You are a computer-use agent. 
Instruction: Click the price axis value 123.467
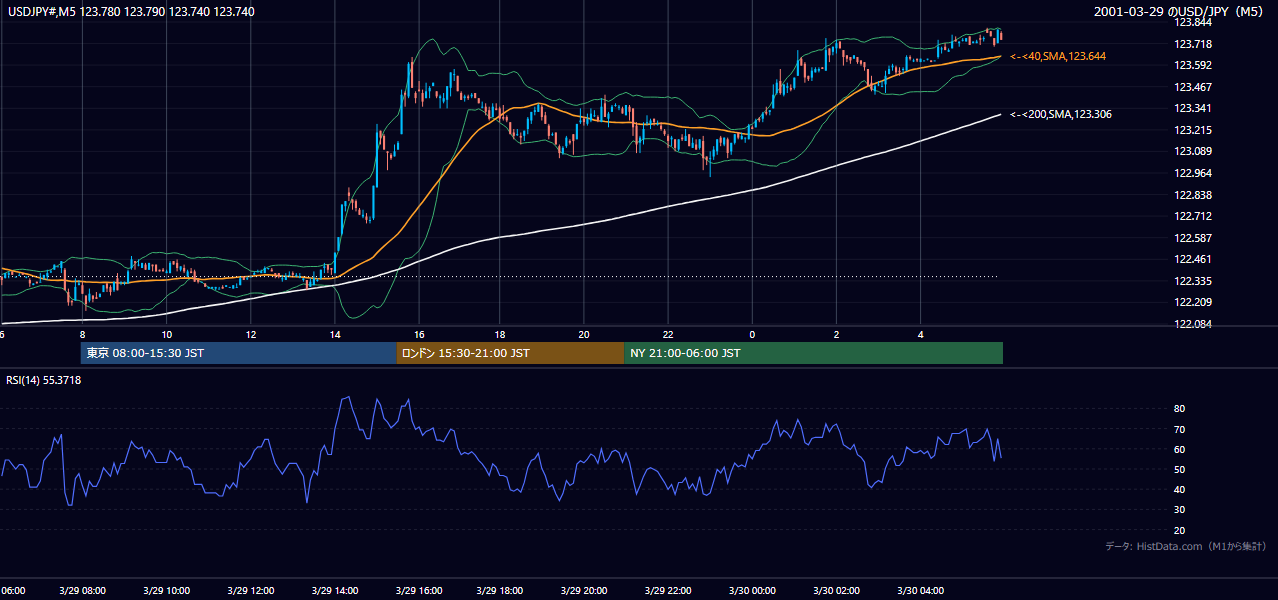click(x=1192, y=88)
